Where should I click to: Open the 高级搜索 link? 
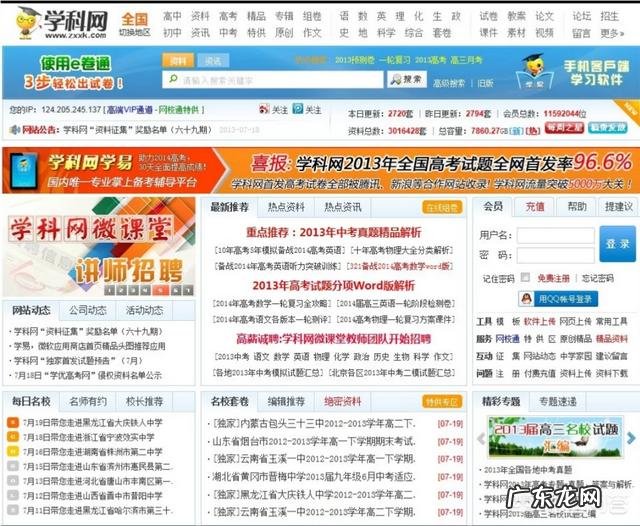449,83
